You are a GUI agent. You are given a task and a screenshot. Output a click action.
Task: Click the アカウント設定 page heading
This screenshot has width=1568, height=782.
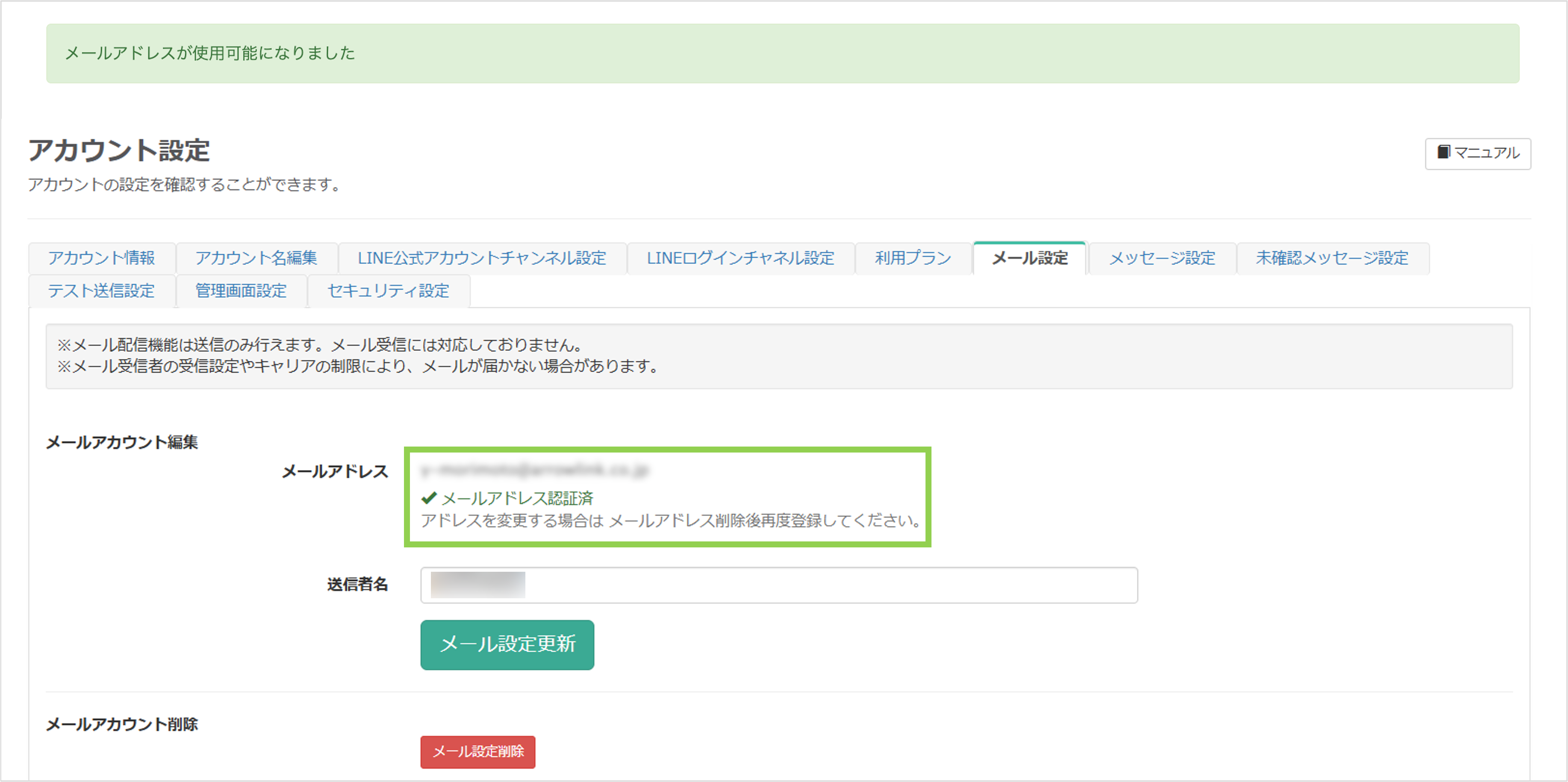(x=119, y=152)
